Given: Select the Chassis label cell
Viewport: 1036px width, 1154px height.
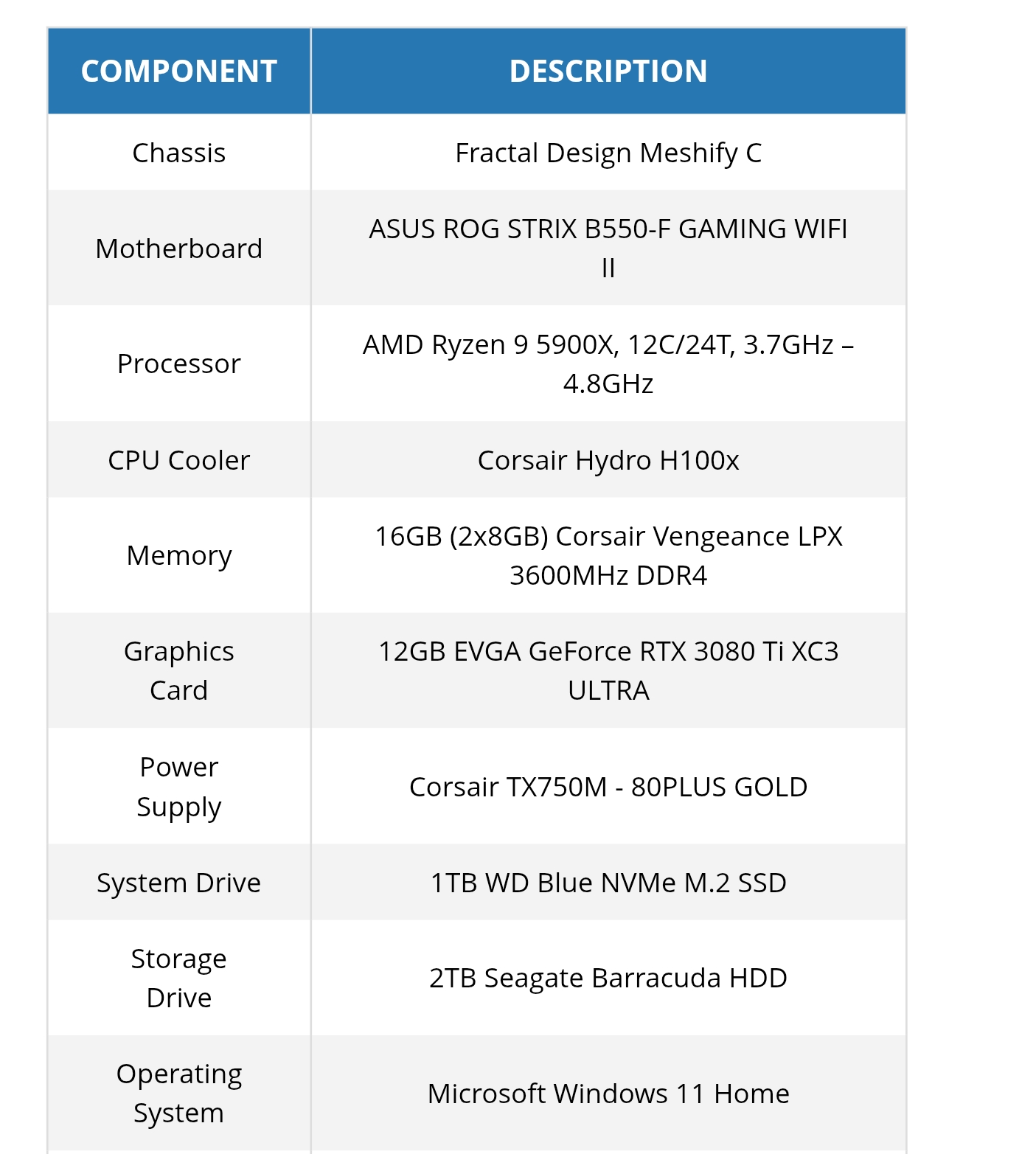Looking at the screenshot, I should click(178, 153).
